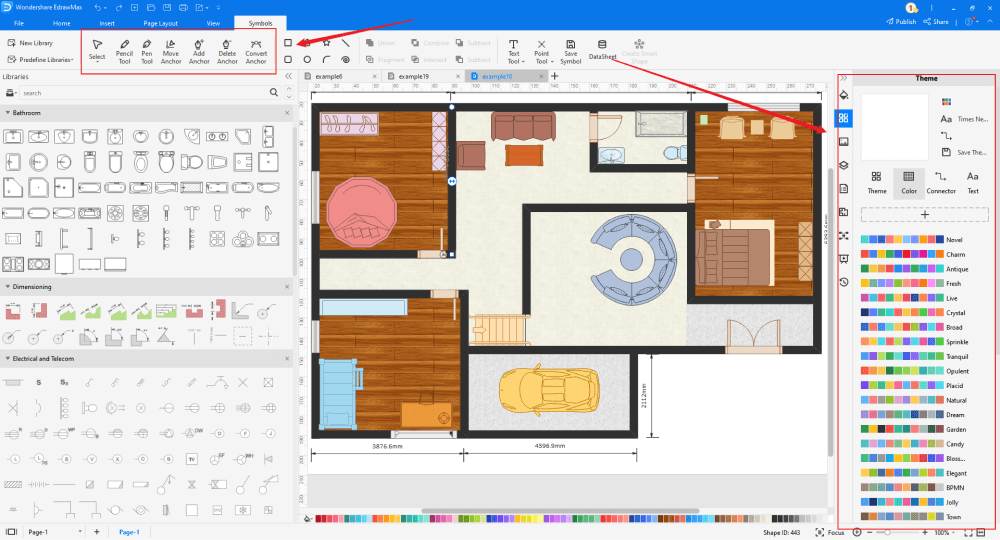
Task: Switch to the View tab
Action: (x=213, y=23)
